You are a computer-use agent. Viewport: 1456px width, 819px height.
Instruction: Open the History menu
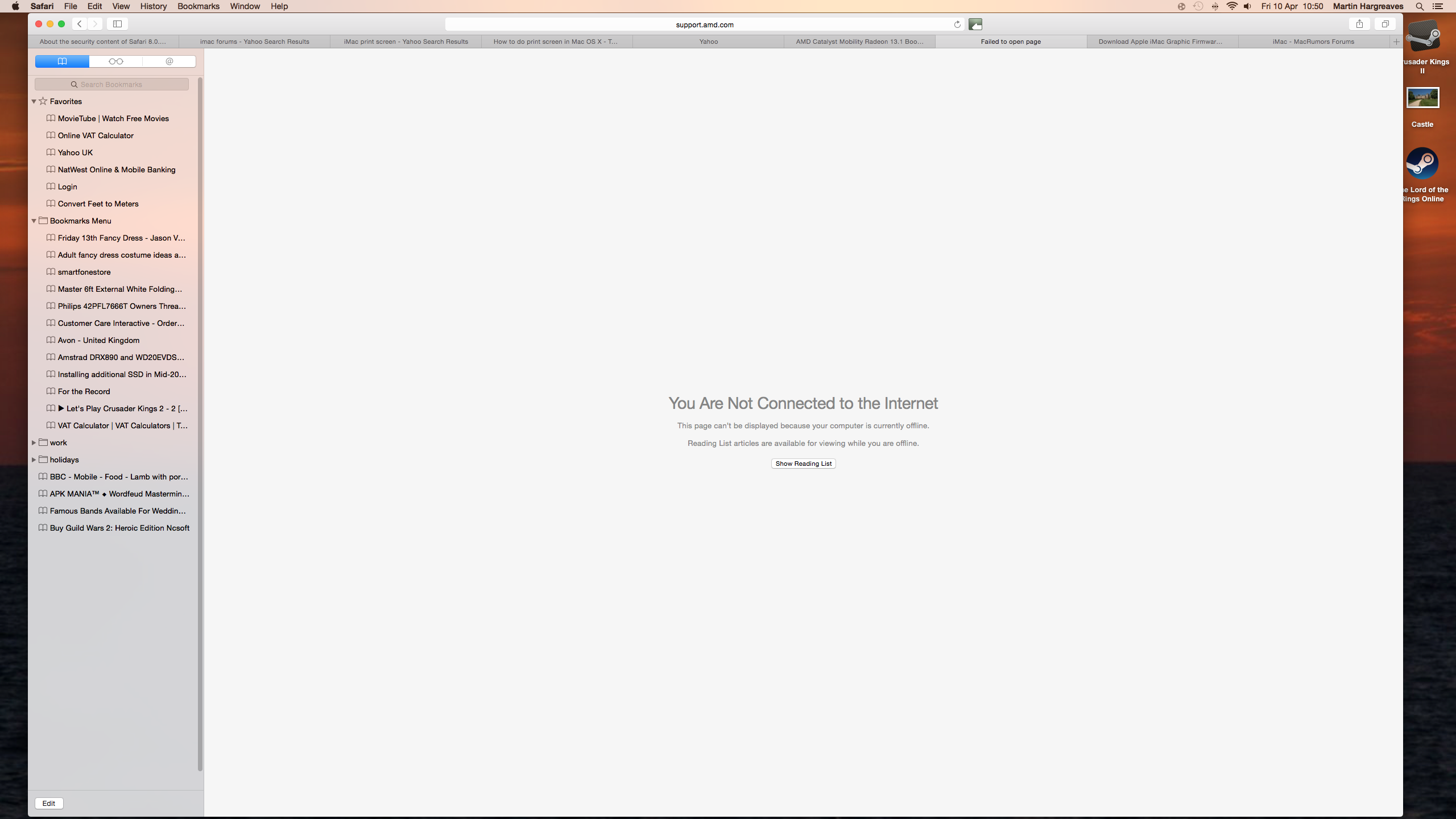coord(153,6)
